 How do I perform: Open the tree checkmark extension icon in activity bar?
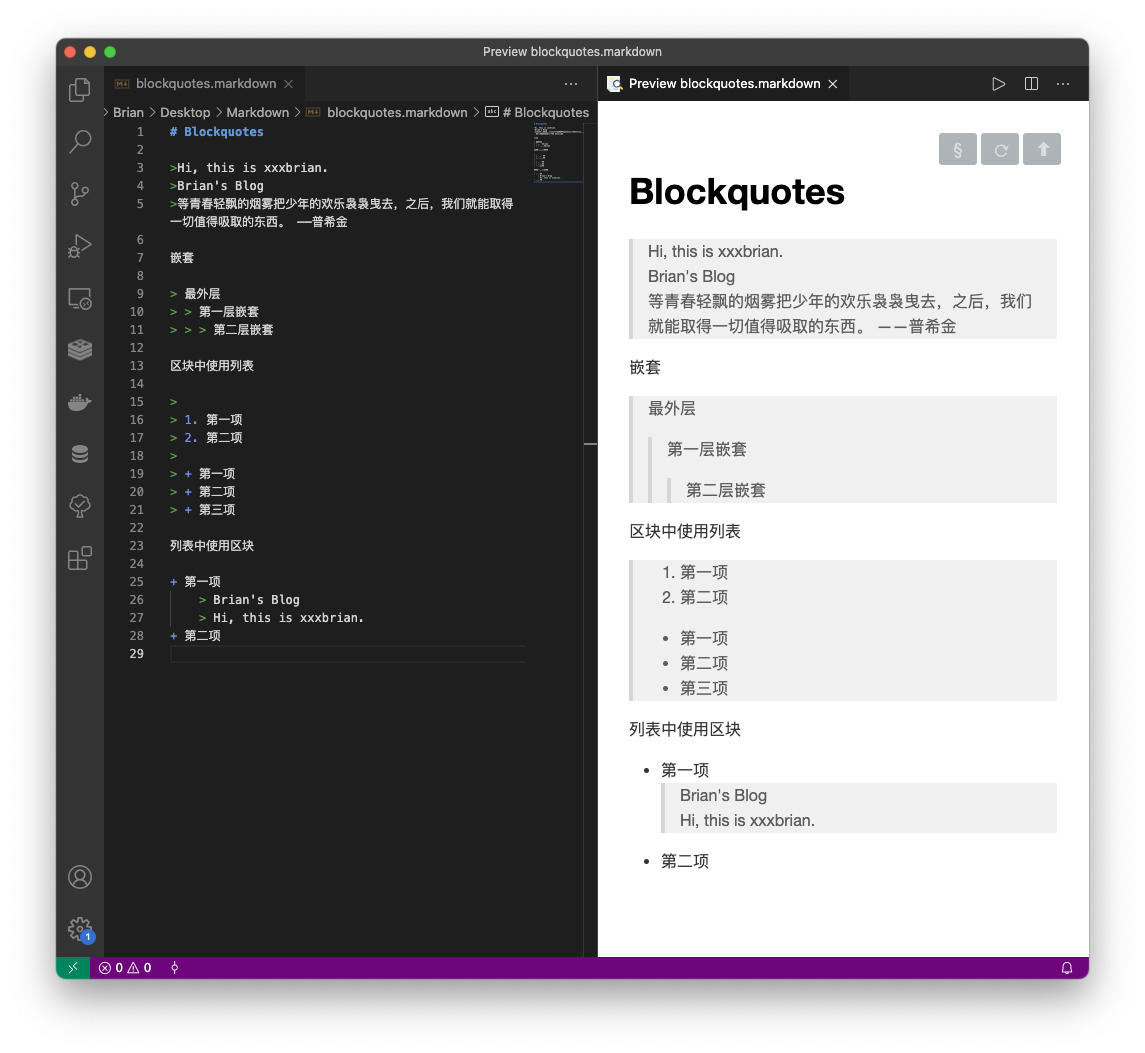(80, 506)
